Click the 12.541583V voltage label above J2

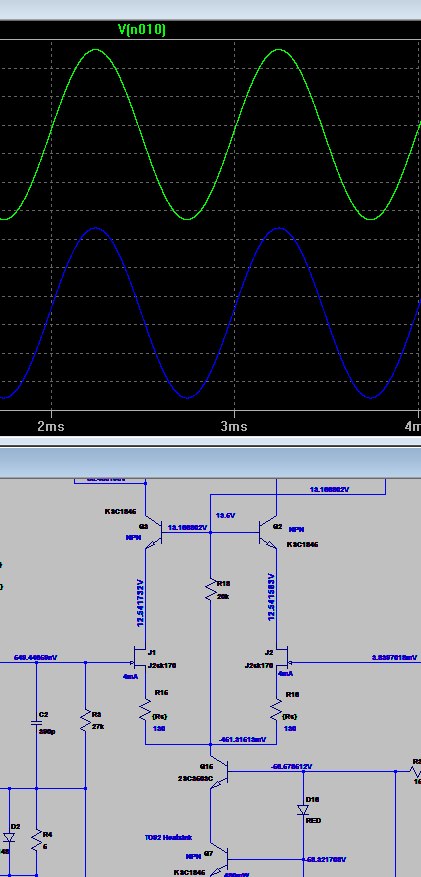coord(271,597)
